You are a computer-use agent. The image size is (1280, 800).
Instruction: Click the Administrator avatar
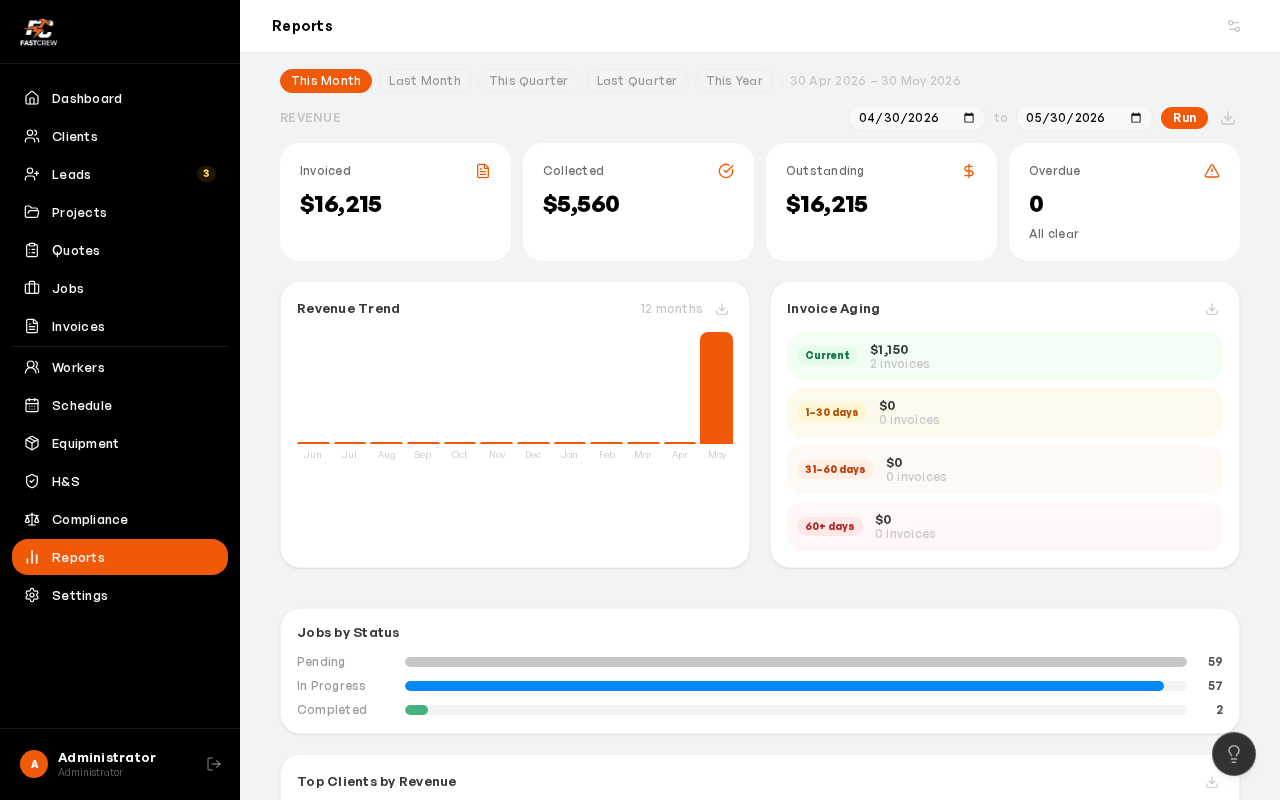coord(34,764)
